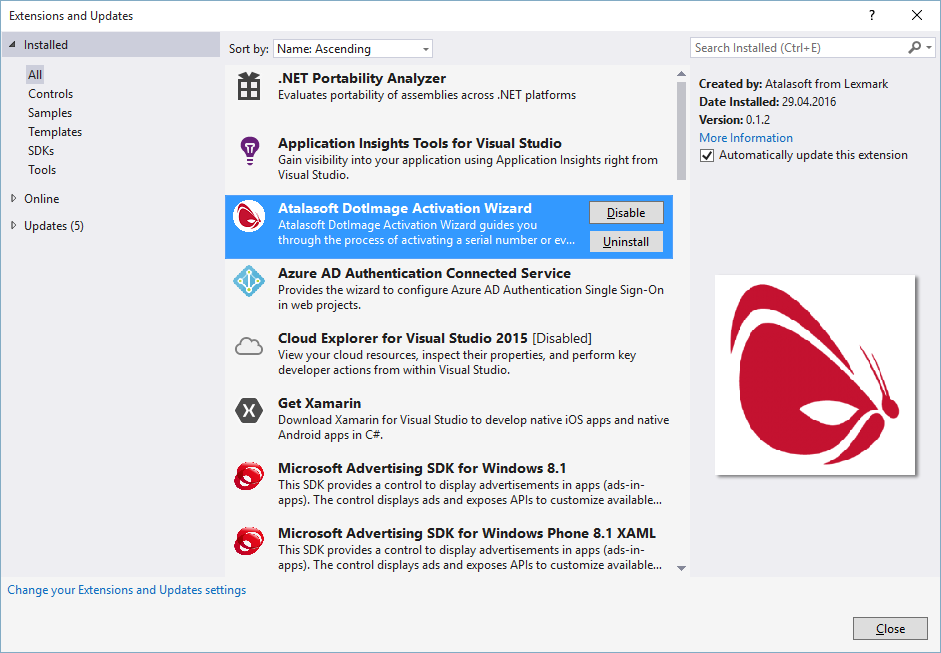Select the Templates category
The height and width of the screenshot is (653, 941).
(x=55, y=132)
